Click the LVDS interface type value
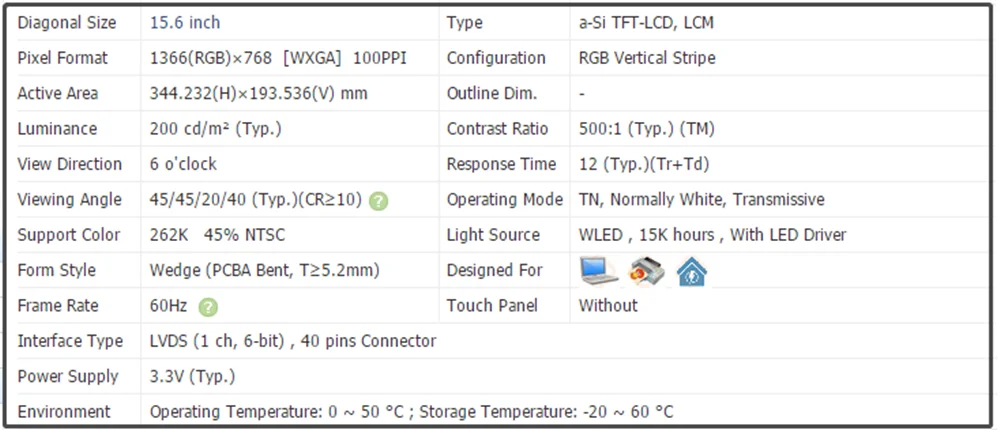This screenshot has width=1000, height=430. pyautogui.click(x=293, y=341)
